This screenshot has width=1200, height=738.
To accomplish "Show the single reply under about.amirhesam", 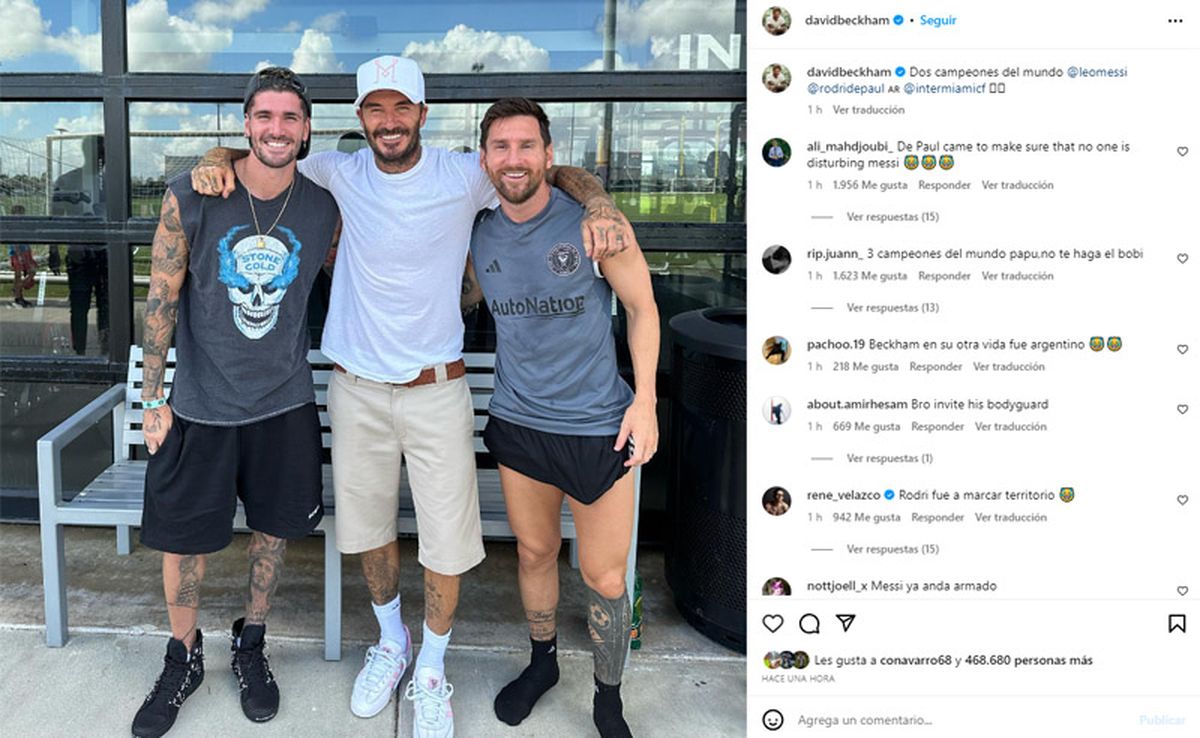I will (889, 458).
